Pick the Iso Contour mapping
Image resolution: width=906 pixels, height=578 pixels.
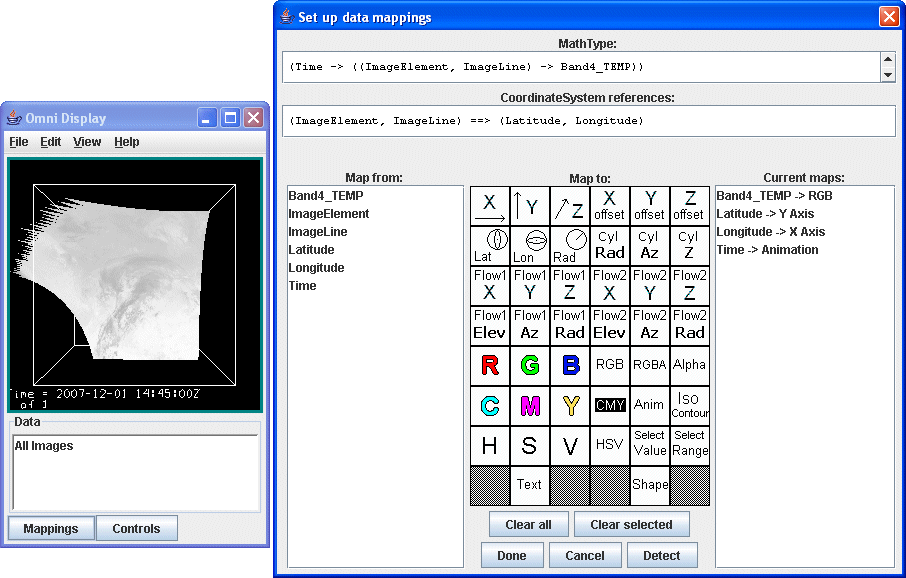pyautogui.click(x=689, y=405)
